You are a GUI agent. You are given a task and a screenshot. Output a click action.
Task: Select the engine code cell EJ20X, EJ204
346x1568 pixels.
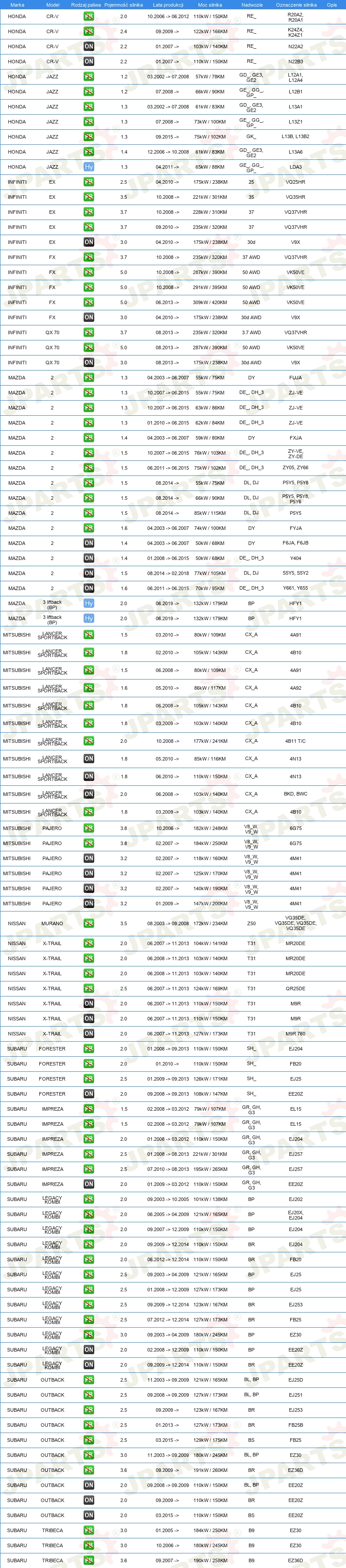point(296,1215)
